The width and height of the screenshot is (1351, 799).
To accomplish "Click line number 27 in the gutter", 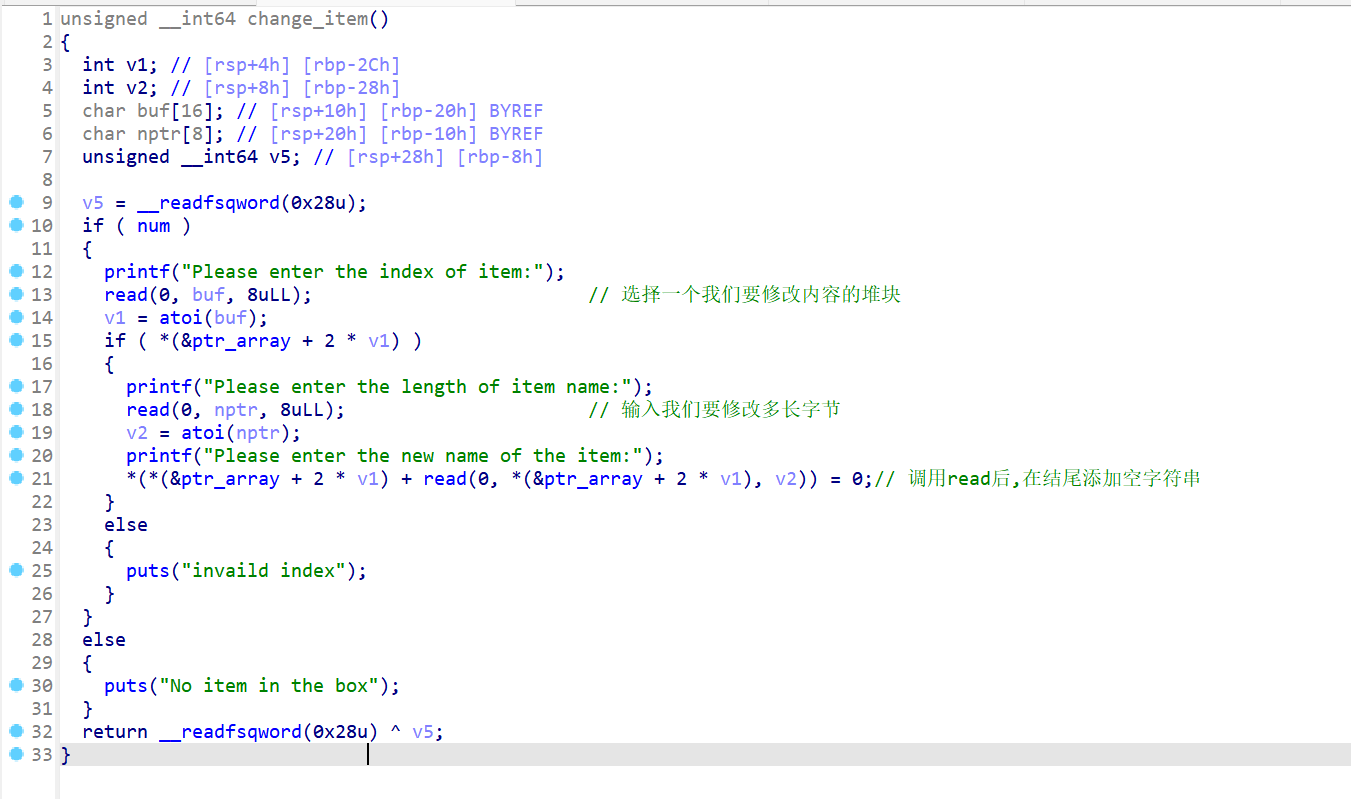I will [x=42, y=617].
